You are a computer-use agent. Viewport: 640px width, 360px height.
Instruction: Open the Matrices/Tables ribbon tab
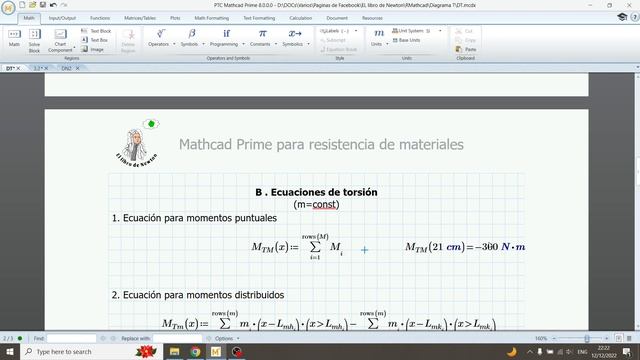click(x=140, y=18)
